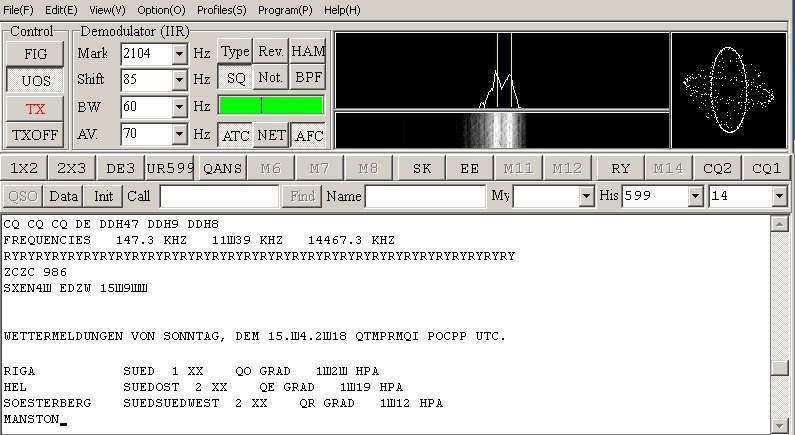Open the Profiles(S) menu
795x435 pixels.
point(222,10)
